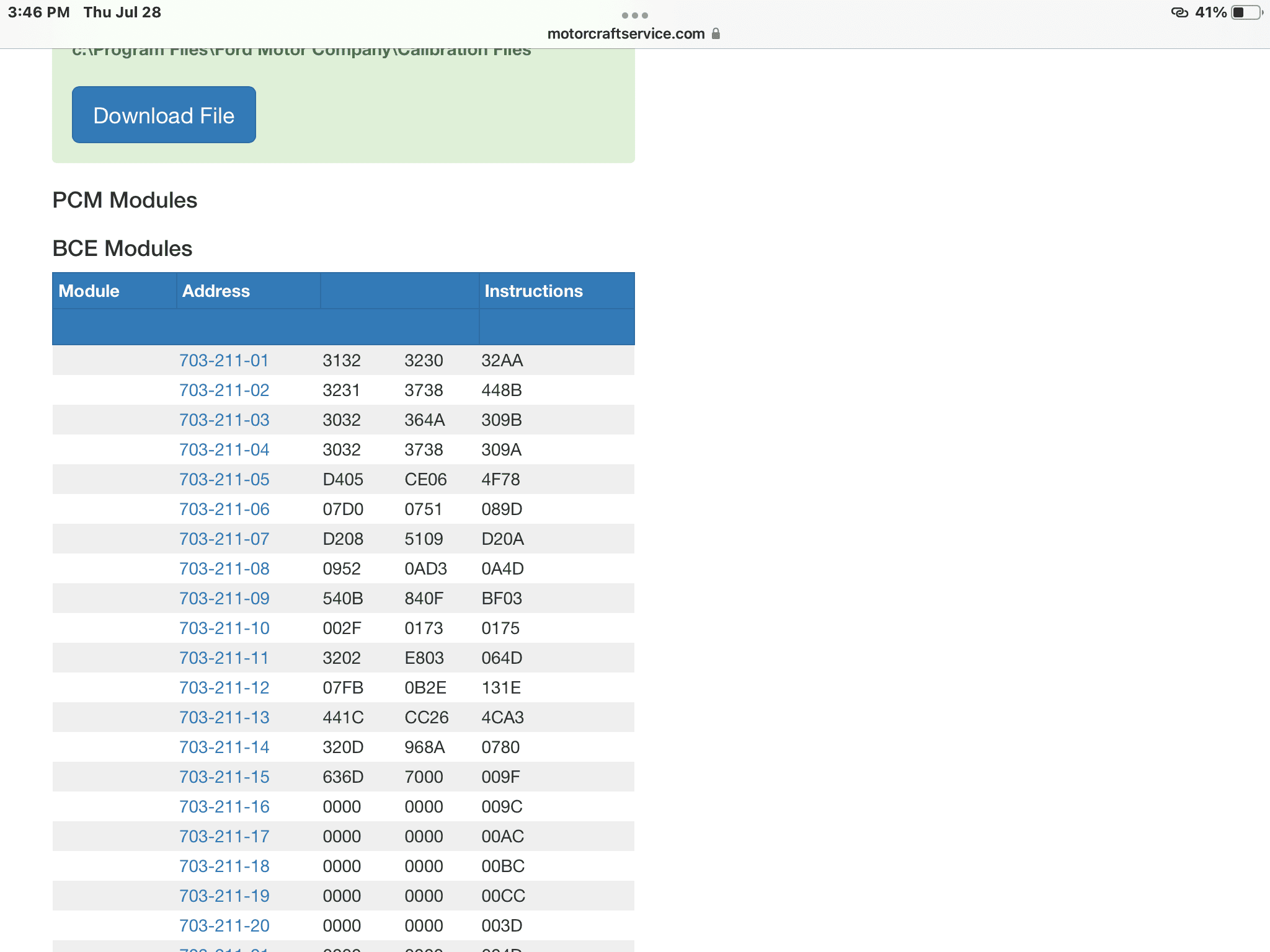The width and height of the screenshot is (1270, 952).
Task: Open the 703-211-12 module link
Action: click(224, 687)
